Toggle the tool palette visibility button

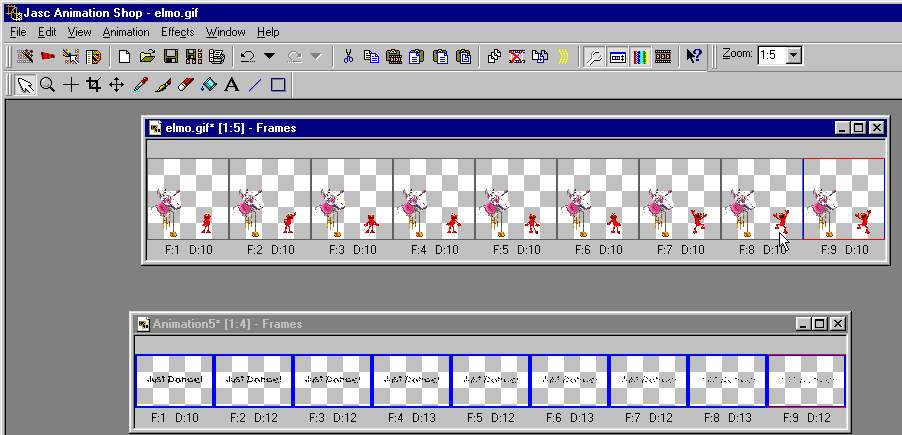point(594,56)
